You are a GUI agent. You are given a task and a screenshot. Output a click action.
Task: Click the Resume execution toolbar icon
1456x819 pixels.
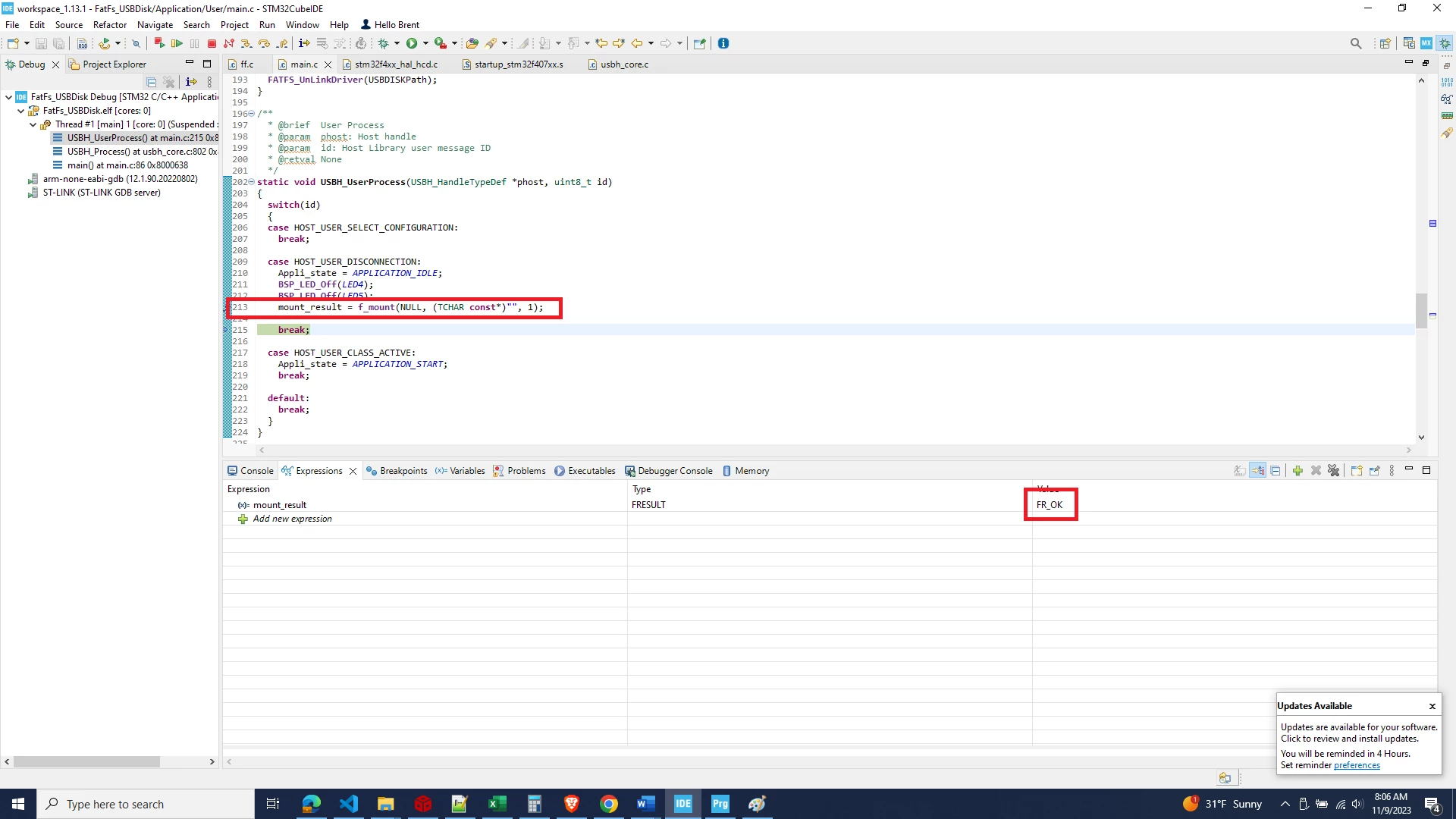[x=177, y=43]
